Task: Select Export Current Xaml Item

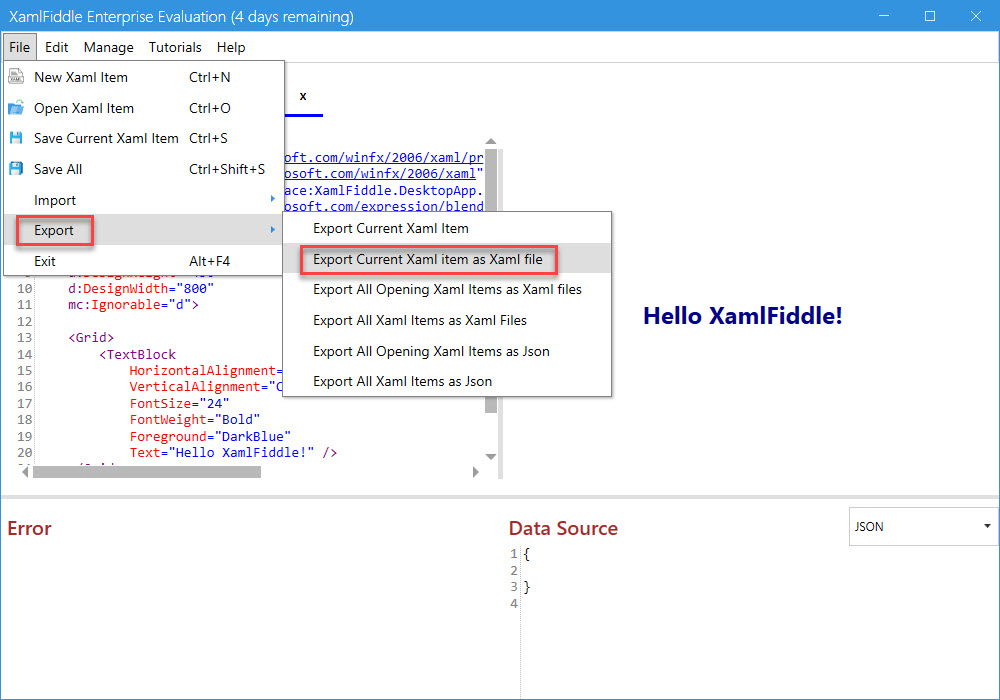Action: [446, 228]
